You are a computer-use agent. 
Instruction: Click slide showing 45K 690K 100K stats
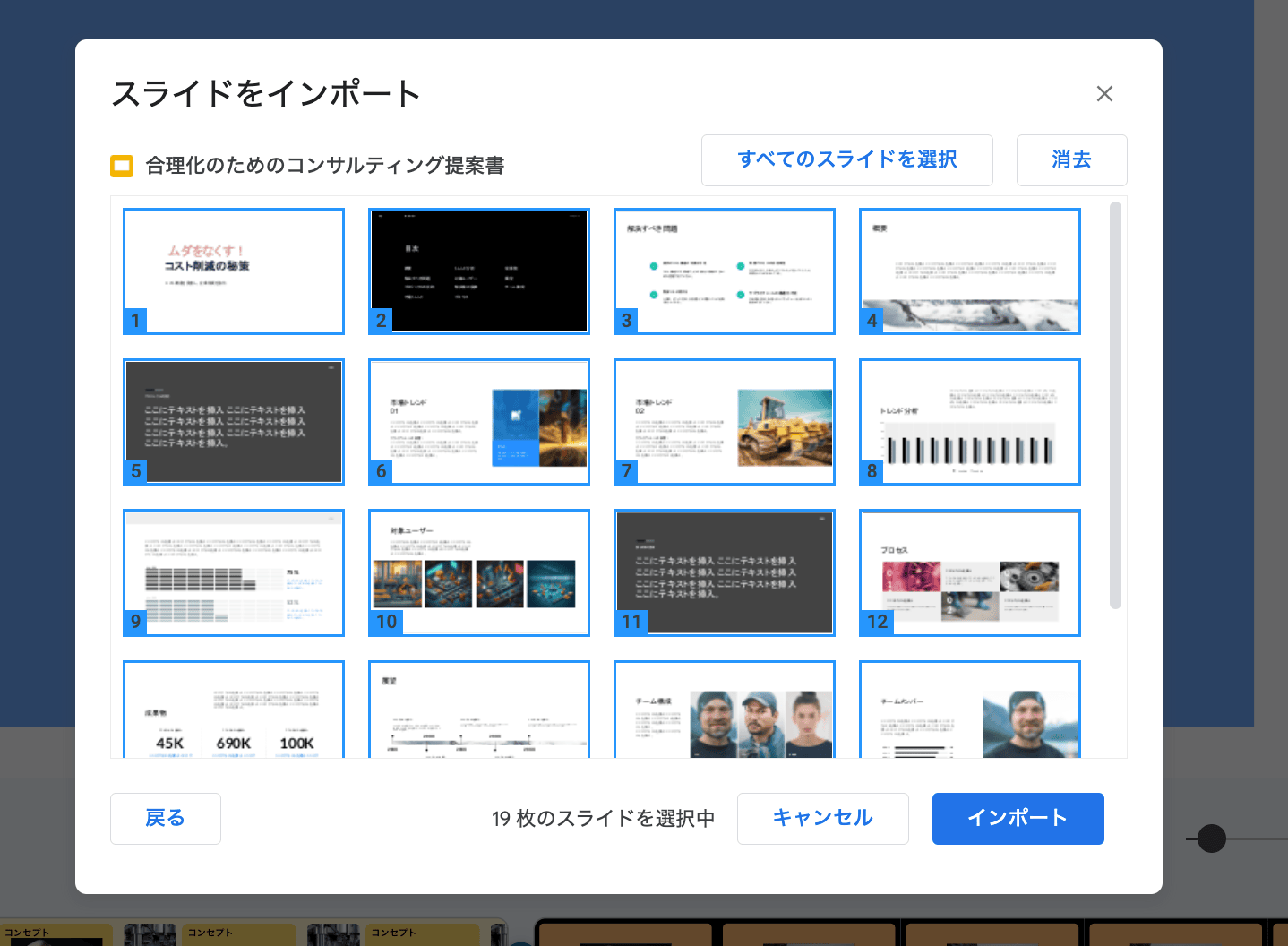[234, 710]
